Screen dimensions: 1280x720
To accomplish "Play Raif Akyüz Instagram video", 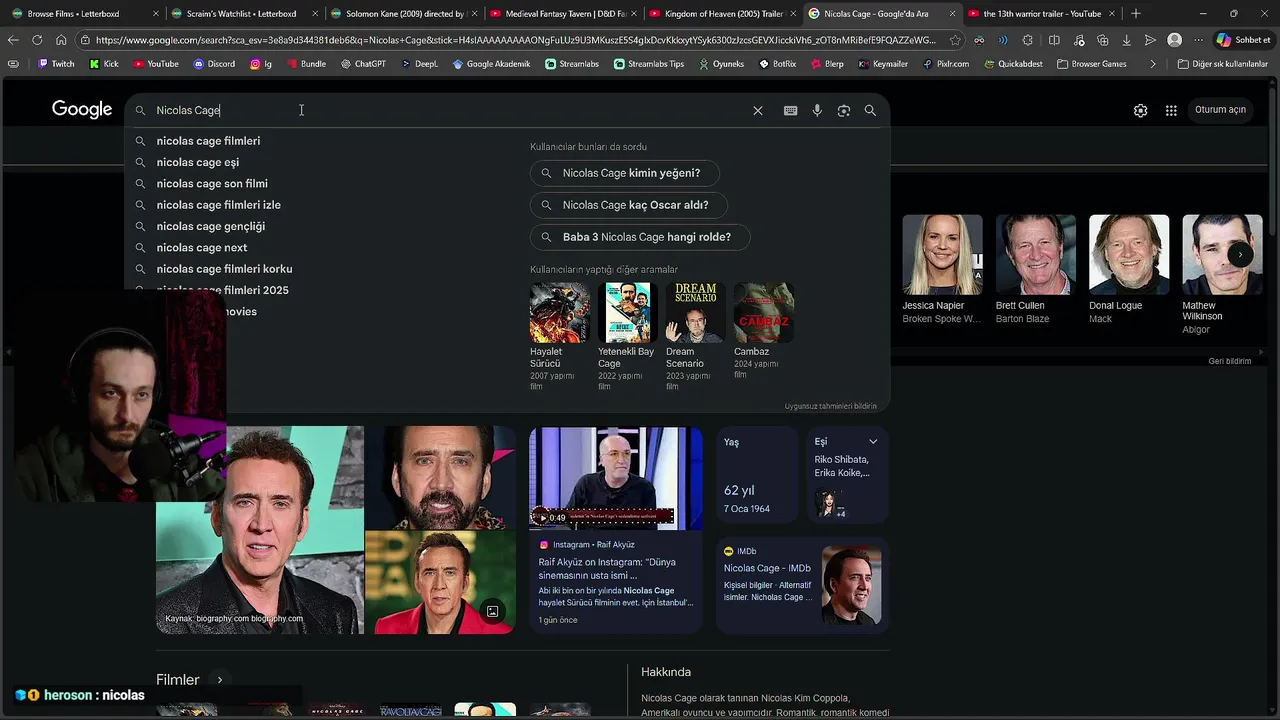I will [x=616, y=479].
